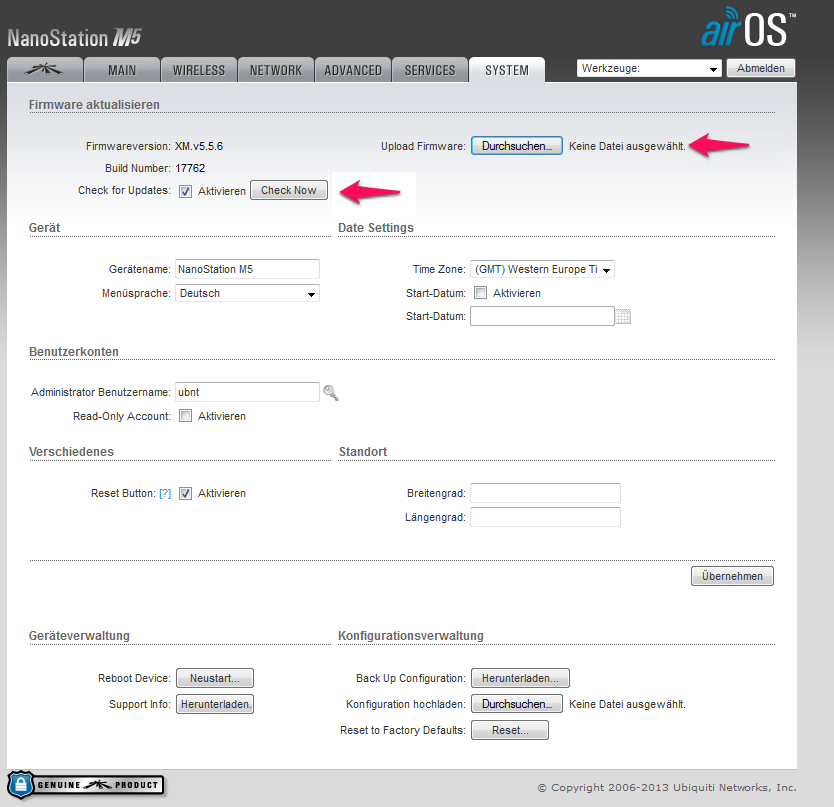Click the airOS logo
Image resolution: width=834 pixels, height=807 pixels.
[748, 27]
